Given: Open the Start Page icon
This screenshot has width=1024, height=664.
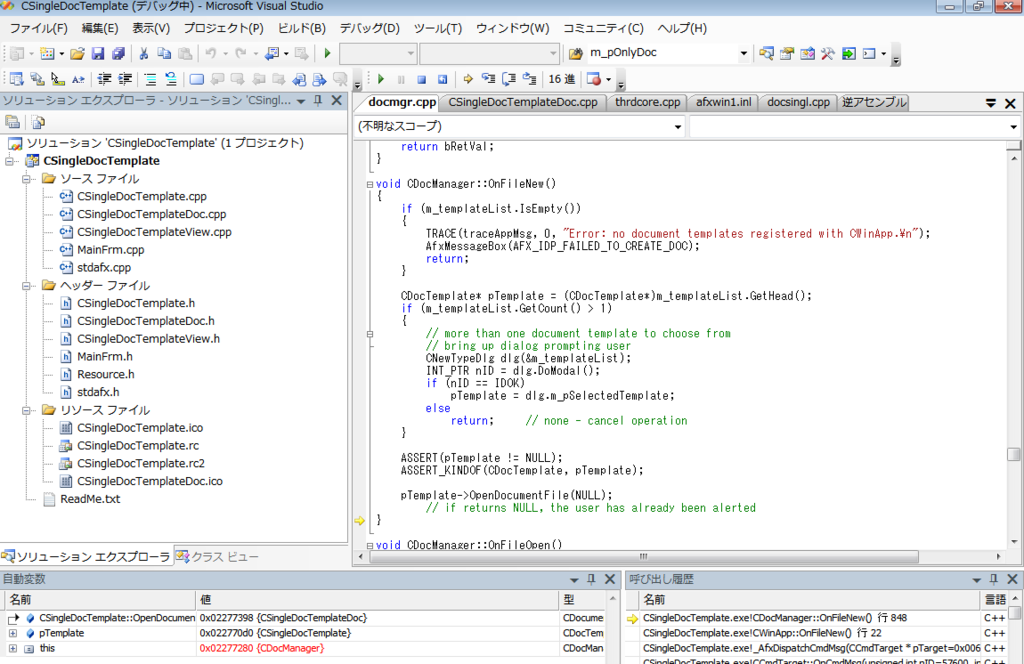Looking at the screenshot, I should (x=848, y=54).
